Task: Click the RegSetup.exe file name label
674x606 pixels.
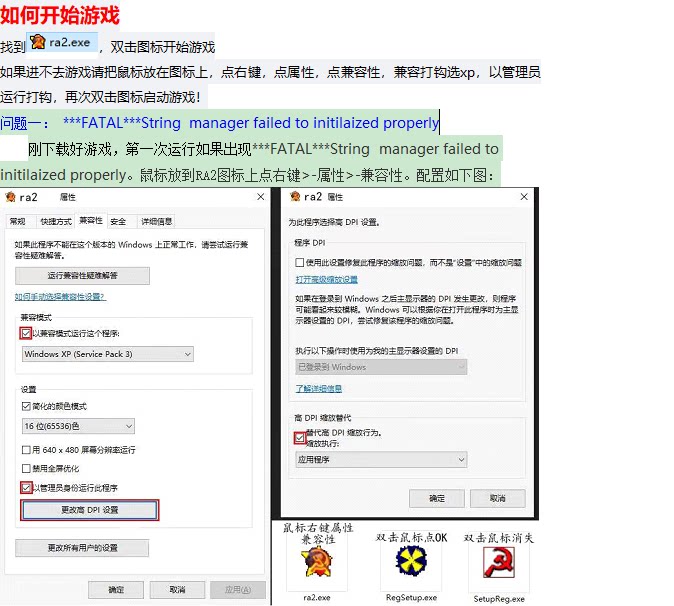Action: pos(411,597)
